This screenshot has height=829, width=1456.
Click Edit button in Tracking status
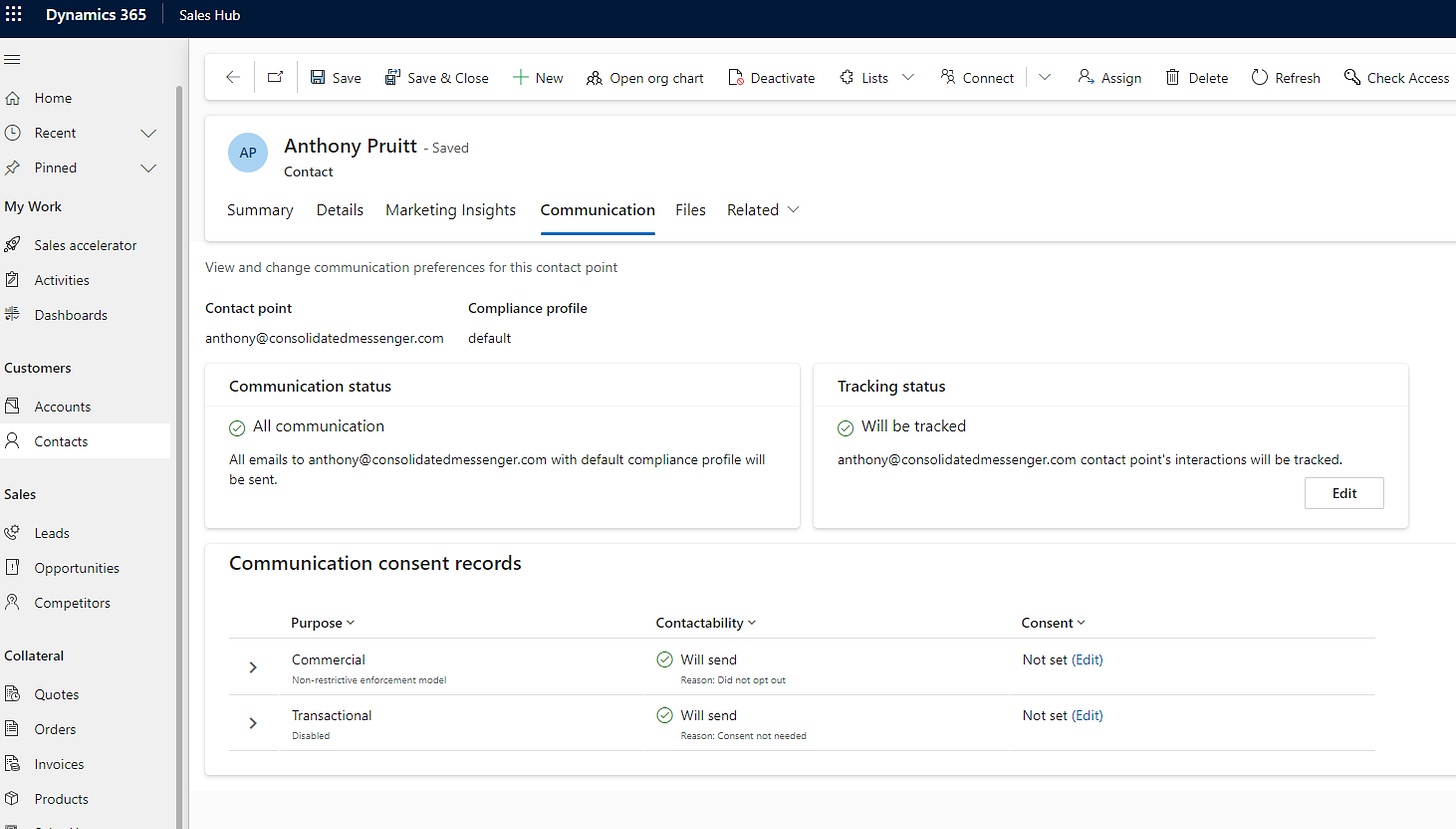point(1344,493)
